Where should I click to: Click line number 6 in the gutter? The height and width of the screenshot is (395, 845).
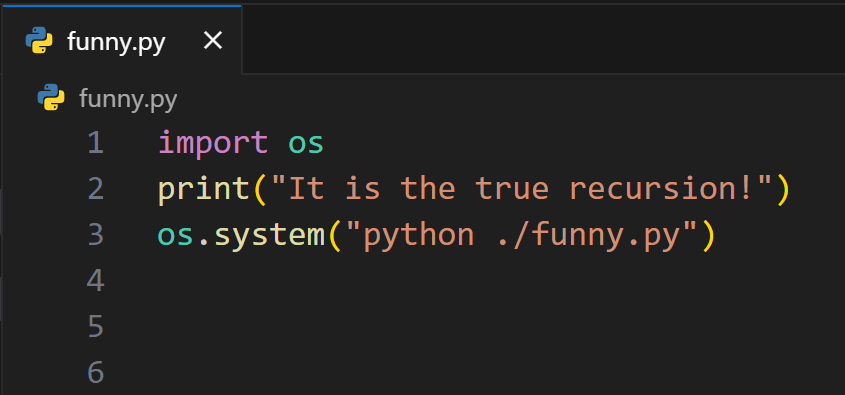95,372
